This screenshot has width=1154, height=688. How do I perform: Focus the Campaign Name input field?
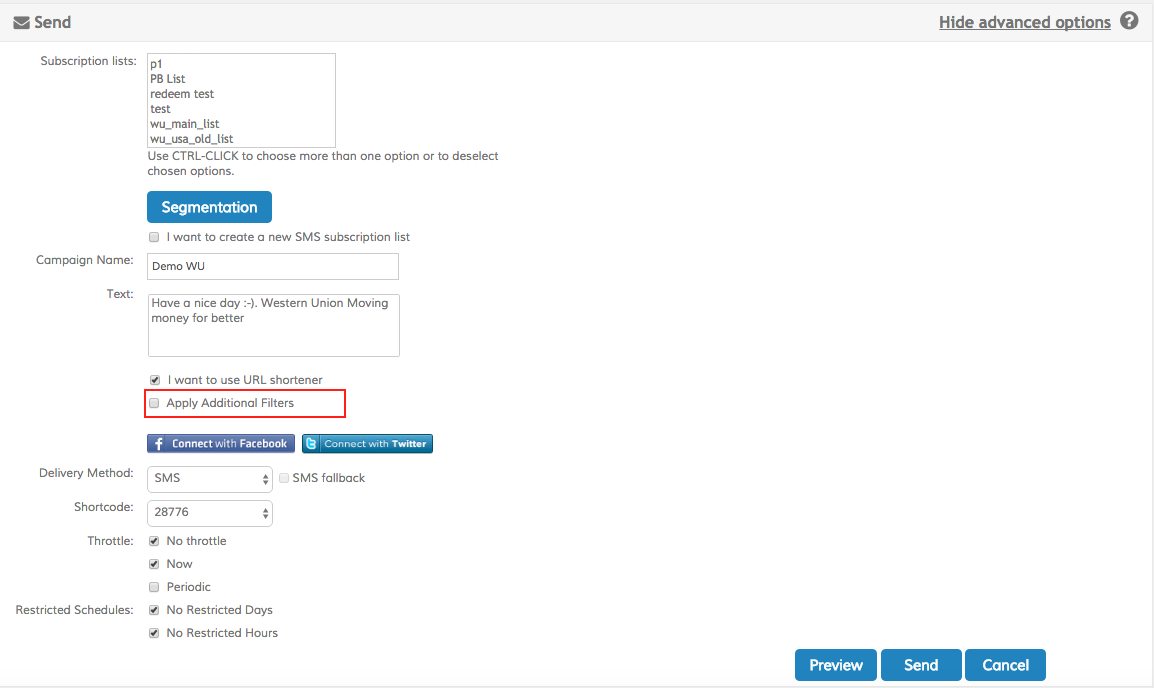(272, 266)
